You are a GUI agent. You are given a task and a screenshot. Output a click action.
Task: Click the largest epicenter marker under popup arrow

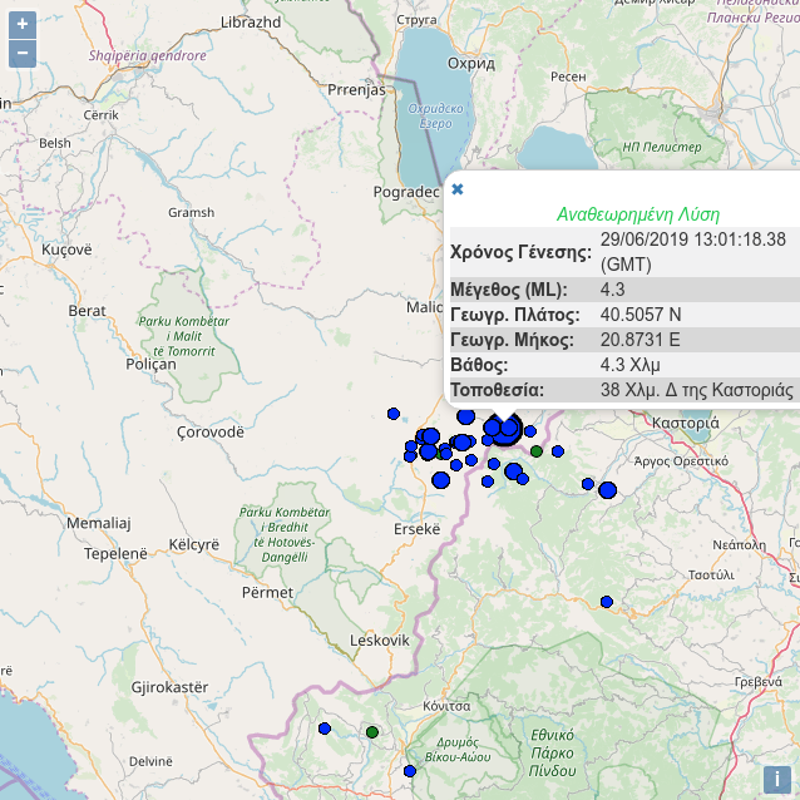[506, 431]
